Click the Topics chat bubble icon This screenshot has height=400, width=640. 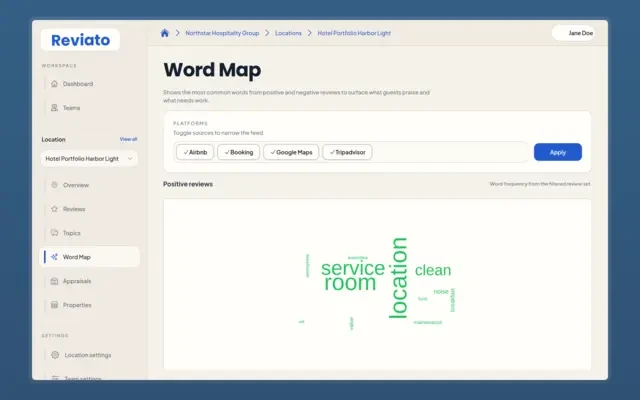54,233
